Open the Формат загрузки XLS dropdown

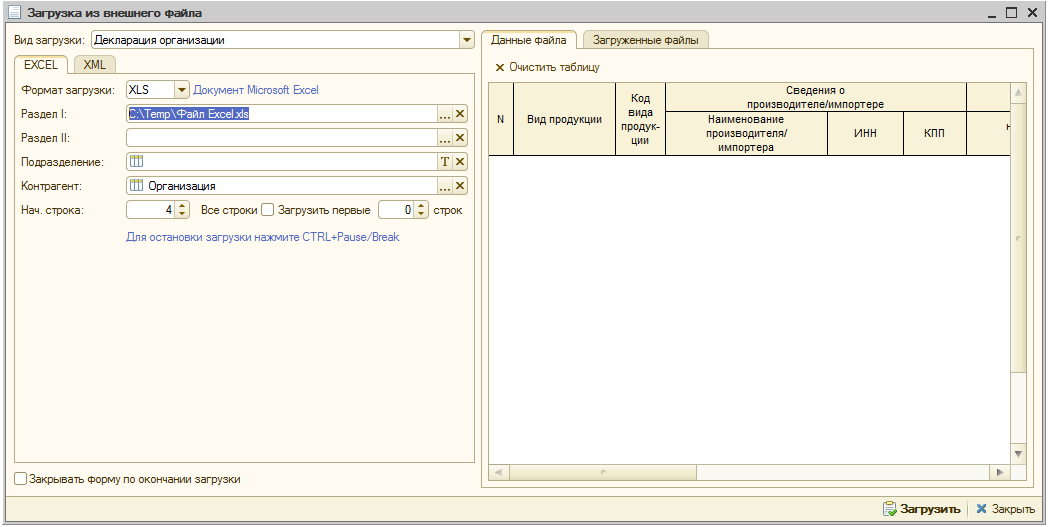[x=181, y=90]
